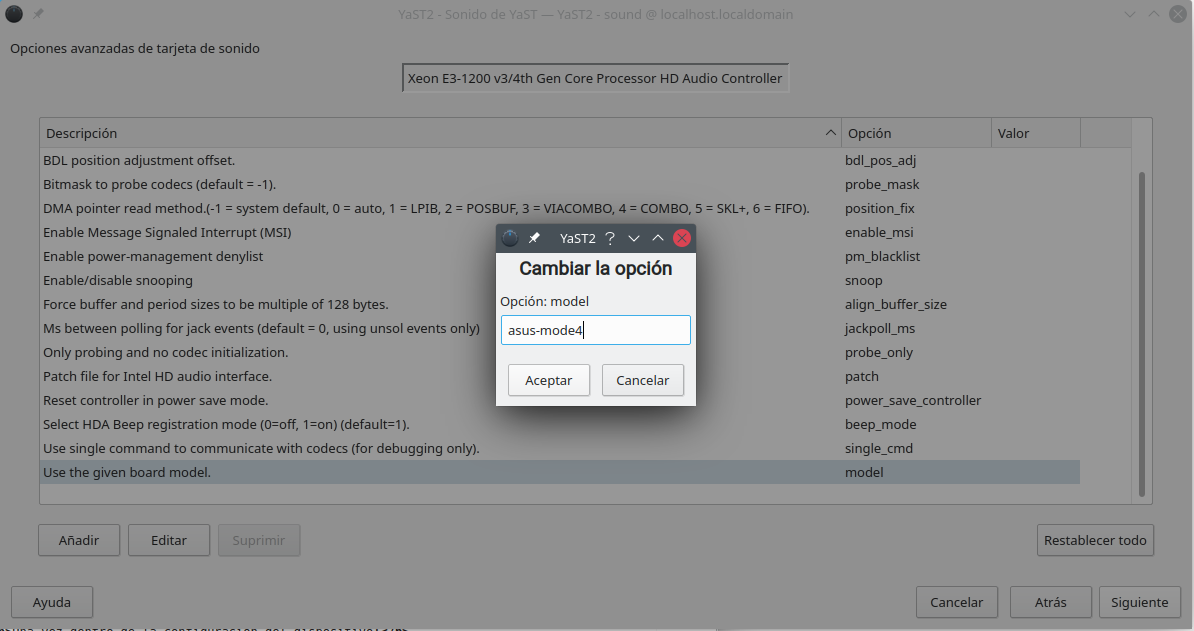Click the dialog's red close icon
Image resolution: width=1194 pixels, height=631 pixels.
(x=682, y=238)
